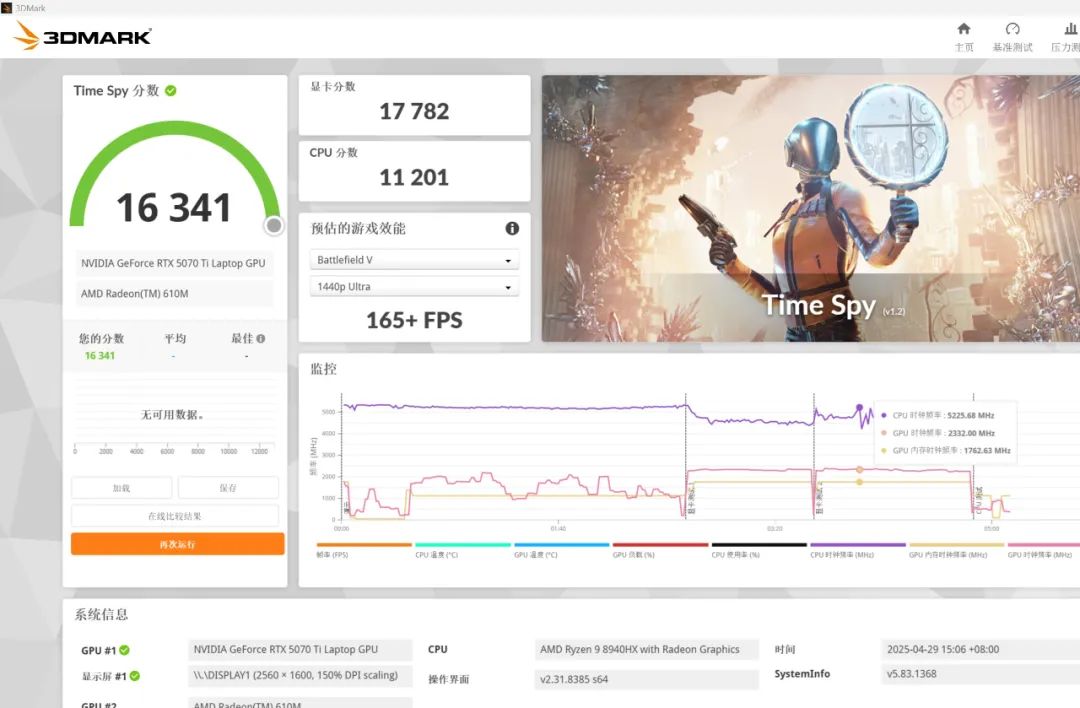This screenshot has width=1080, height=708.
Task: Open the Battlefield V game dropdown
Action: click(414, 260)
